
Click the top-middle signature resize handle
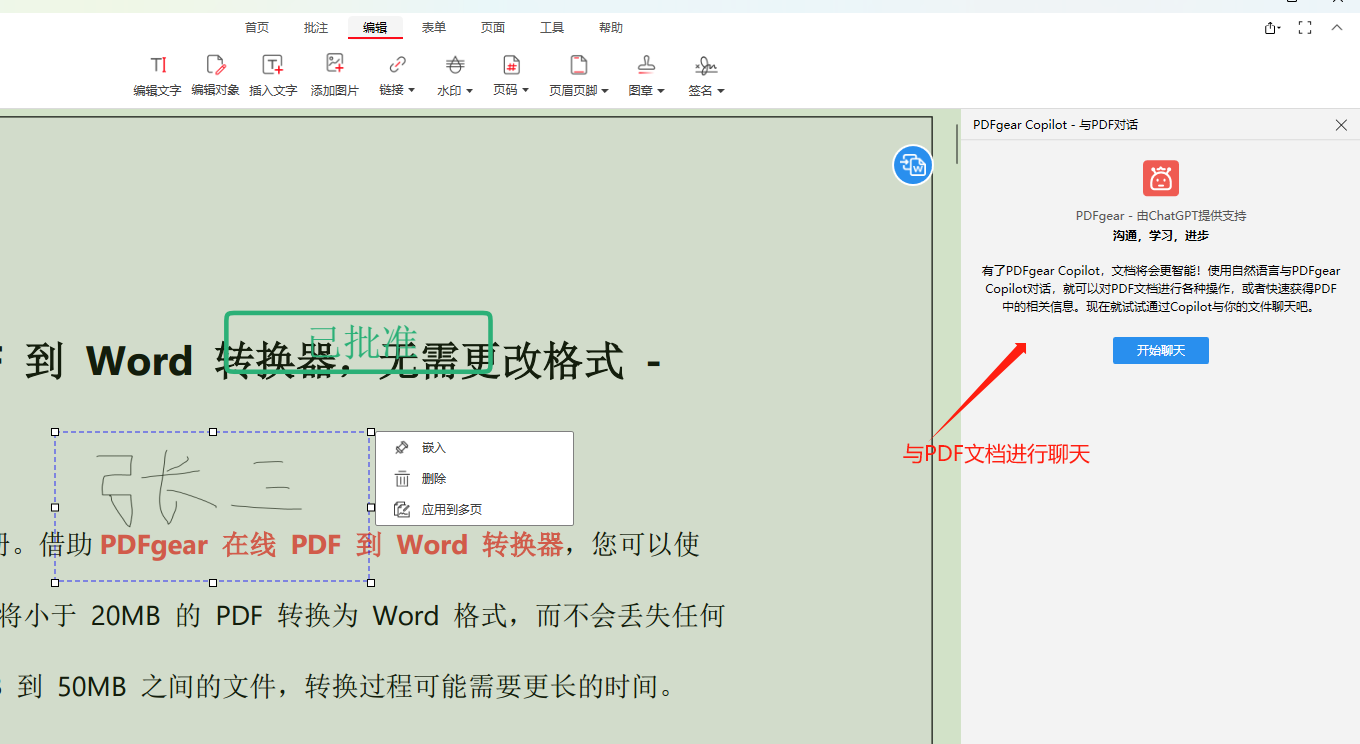point(213,432)
